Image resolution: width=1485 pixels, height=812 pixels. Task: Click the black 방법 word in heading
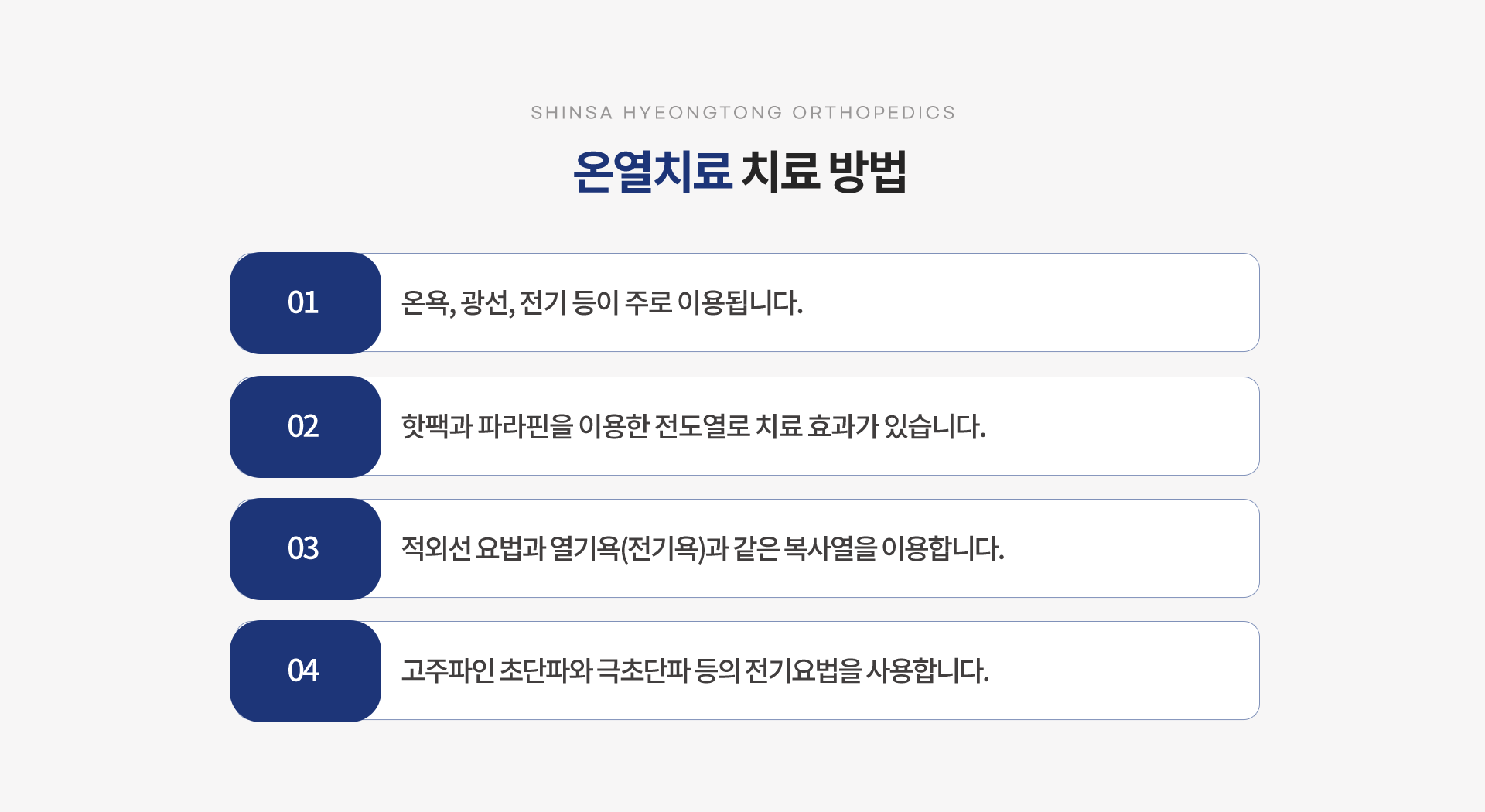tap(867, 171)
